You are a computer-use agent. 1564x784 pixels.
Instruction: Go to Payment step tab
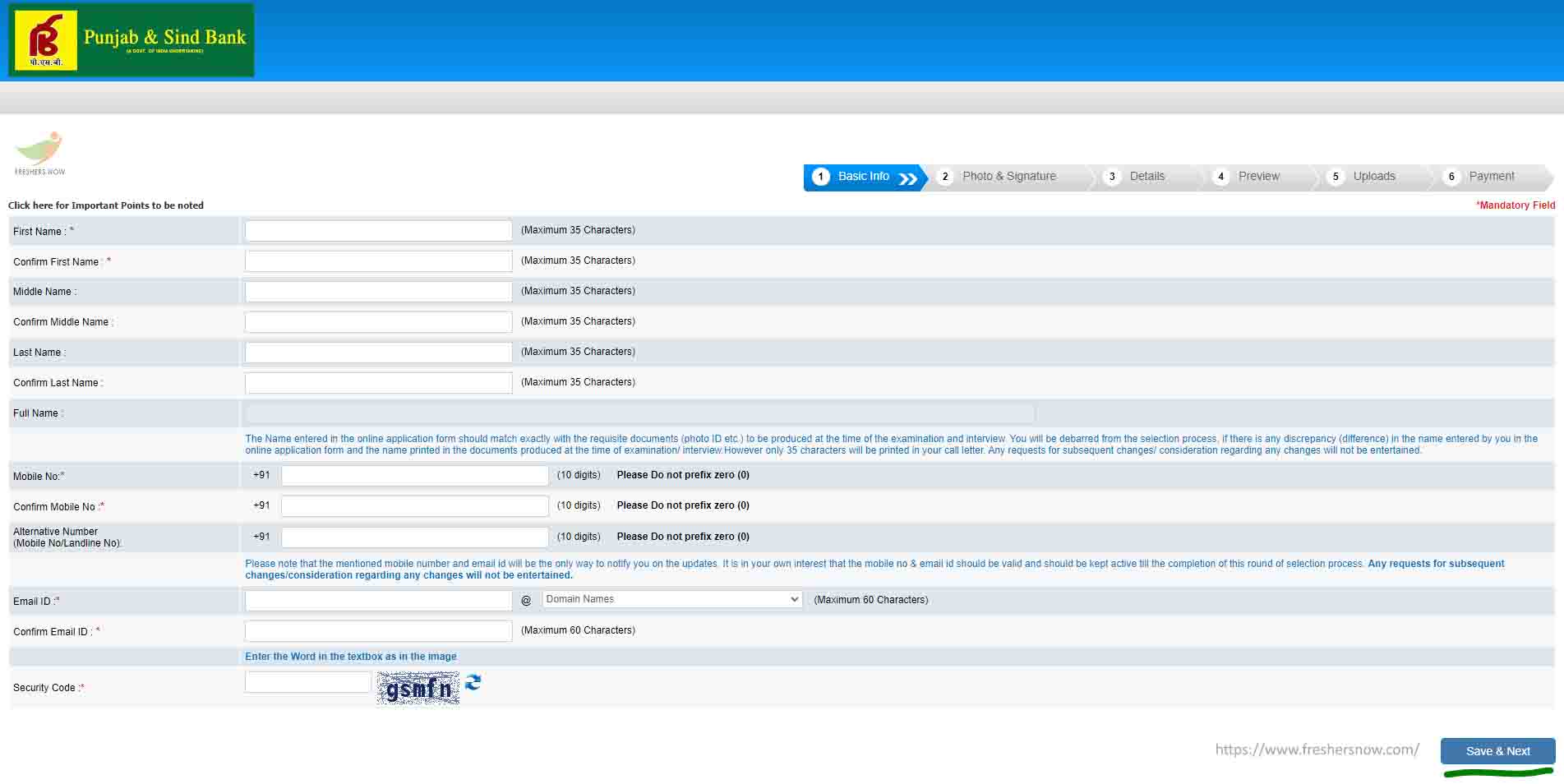coord(1491,177)
